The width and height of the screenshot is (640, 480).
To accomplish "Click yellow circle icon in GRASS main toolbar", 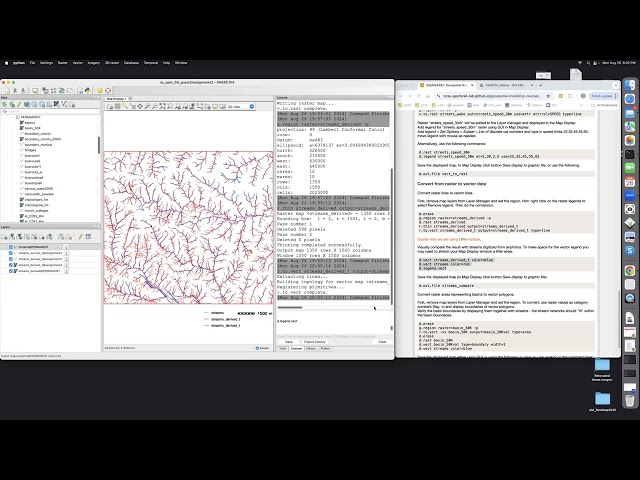I will tap(100, 90).
